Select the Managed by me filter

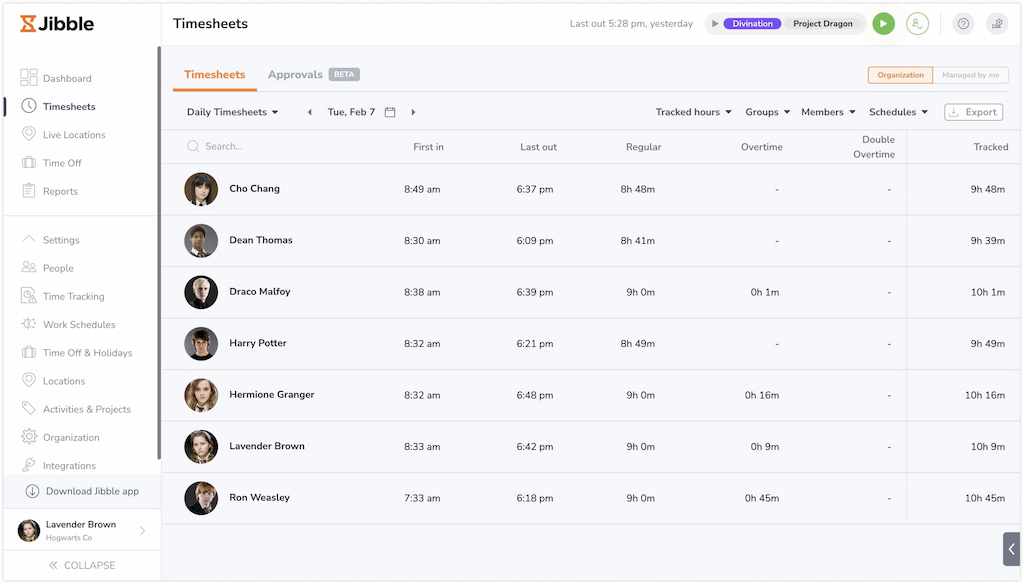click(972, 75)
